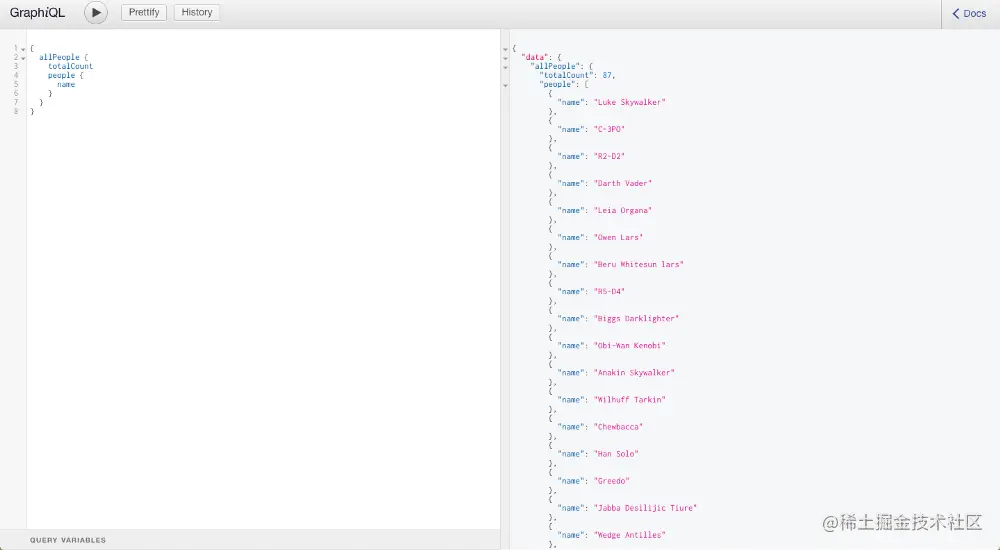
Task: Fold the "people" array in results
Action: [x=505, y=85]
